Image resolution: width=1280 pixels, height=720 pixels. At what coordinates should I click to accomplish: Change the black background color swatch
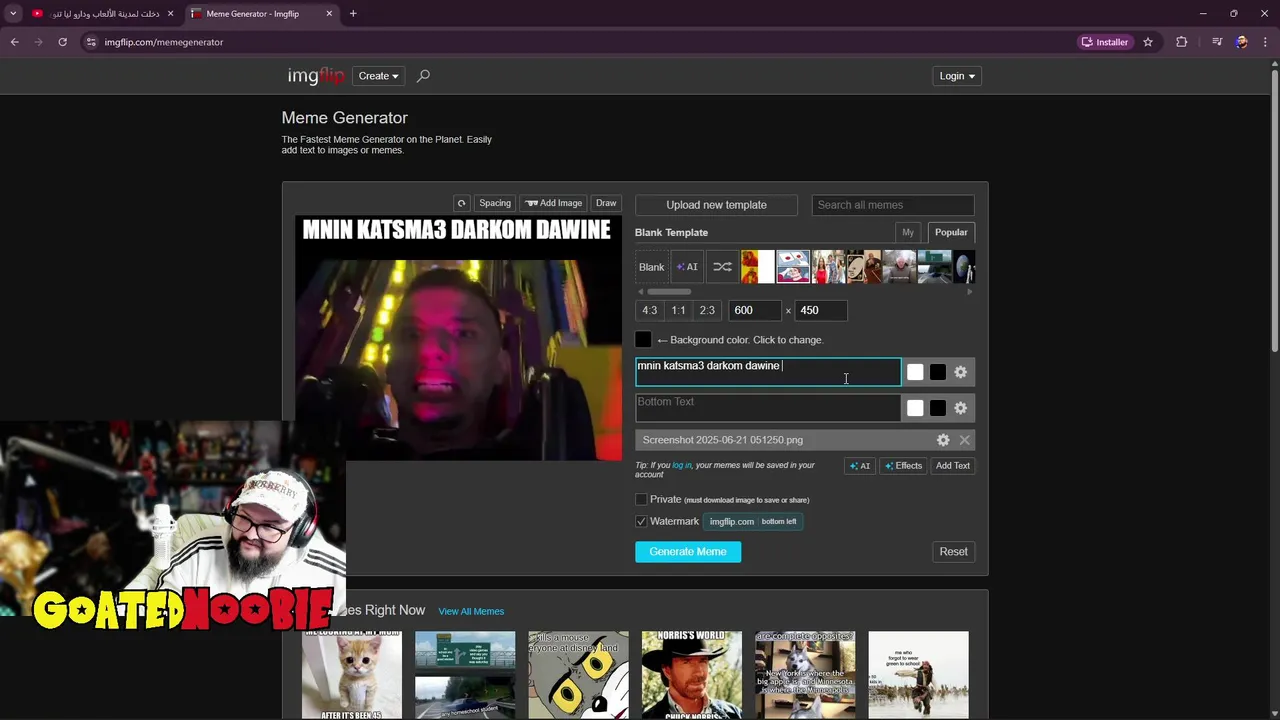[x=643, y=340]
